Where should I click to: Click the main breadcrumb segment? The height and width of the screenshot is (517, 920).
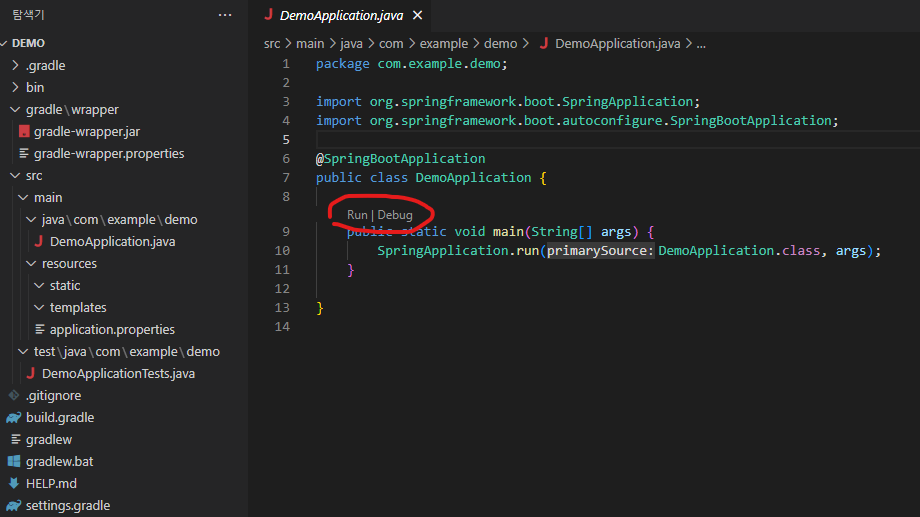coord(310,43)
